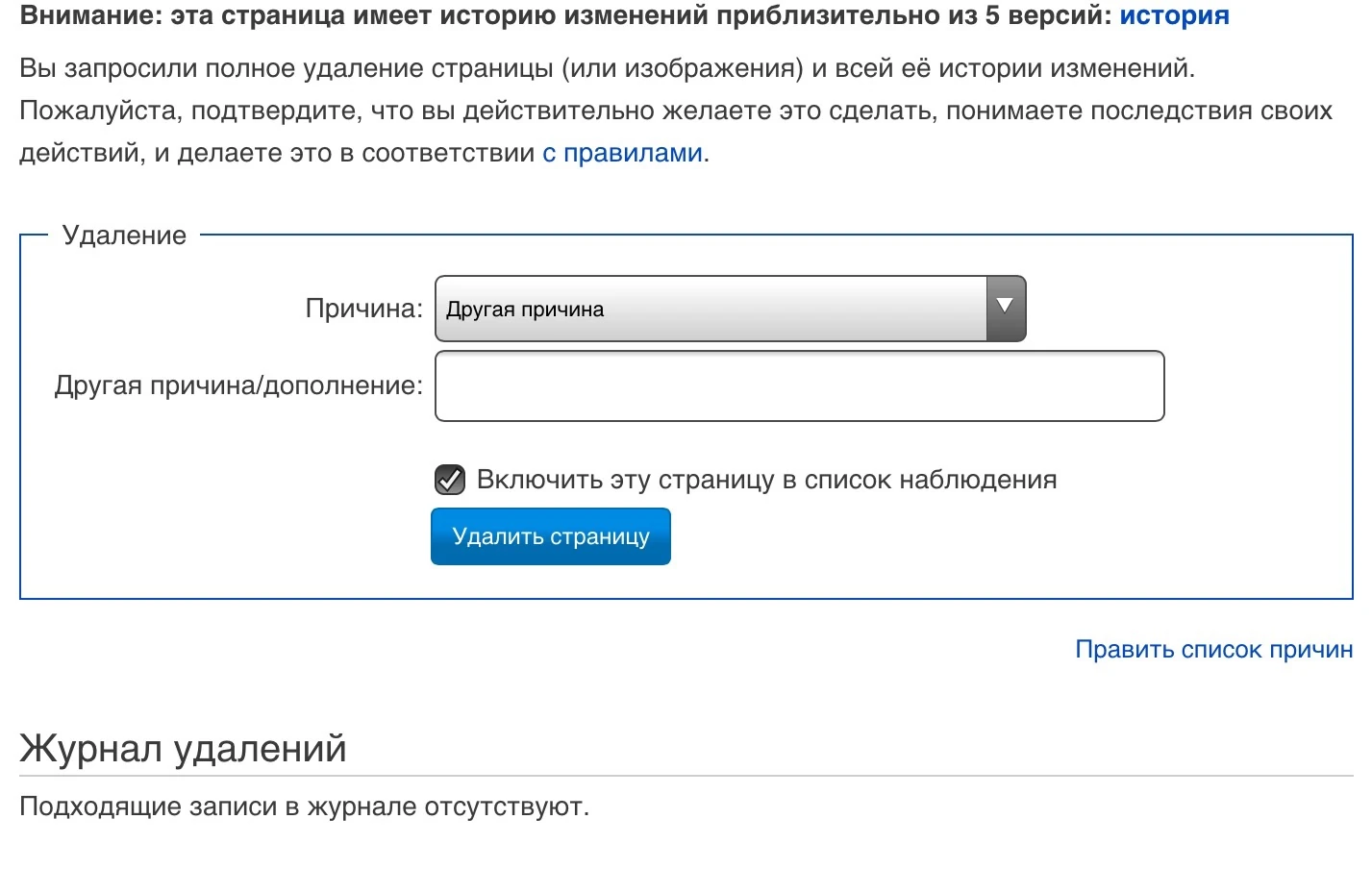Screen dimensions: 1372x869
Task: Open the page history link 'история'
Action: pos(1173,16)
